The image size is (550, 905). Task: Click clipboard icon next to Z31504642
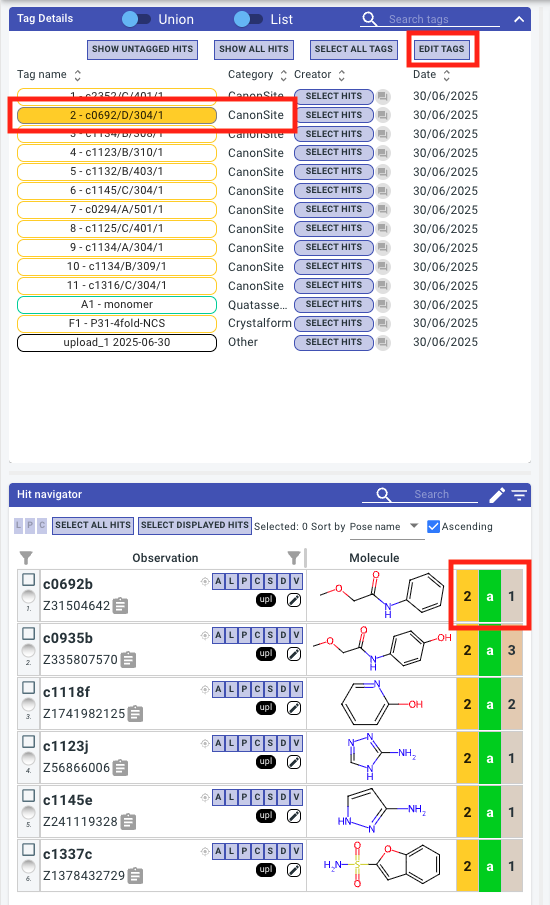121,605
